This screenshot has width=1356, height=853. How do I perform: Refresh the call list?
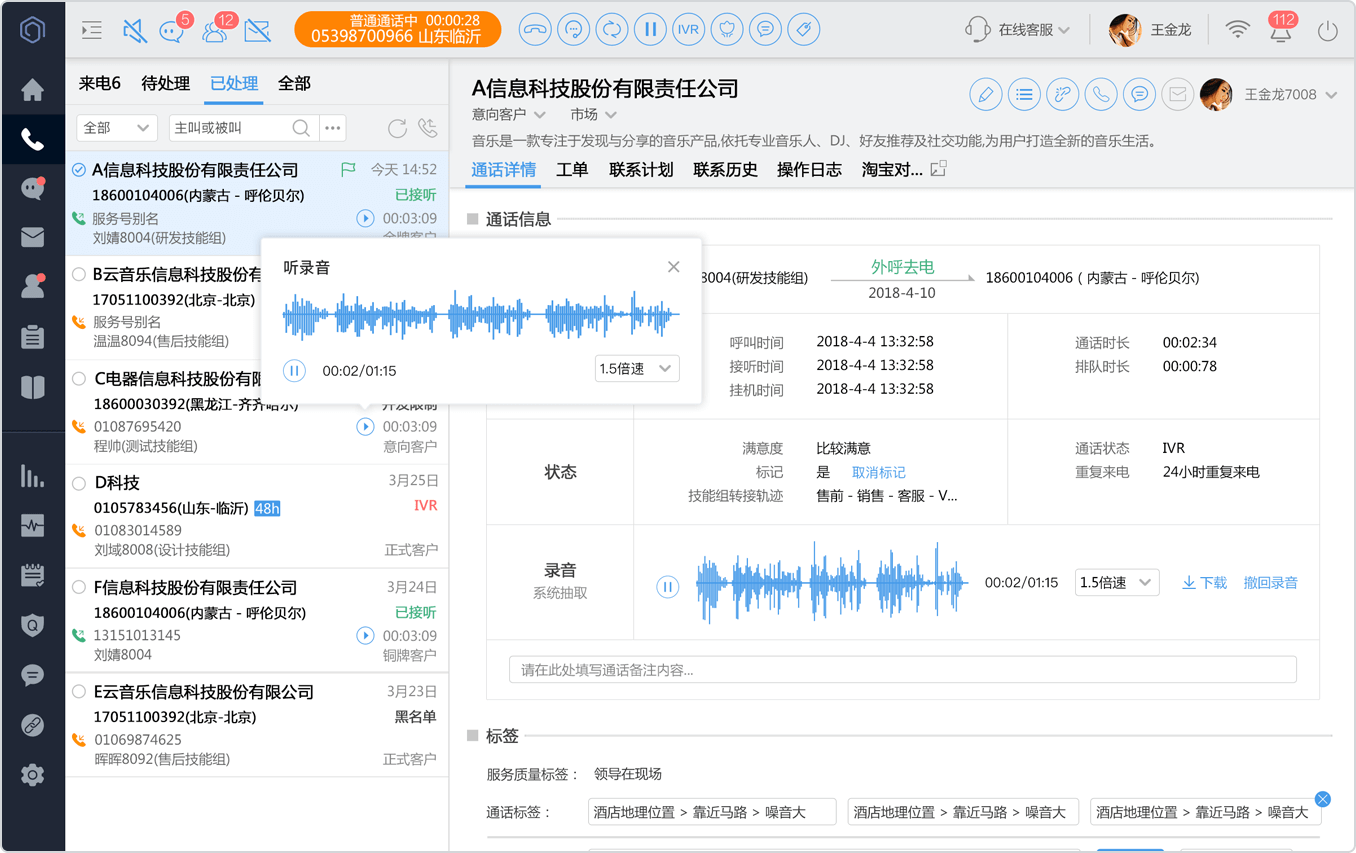(x=397, y=128)
